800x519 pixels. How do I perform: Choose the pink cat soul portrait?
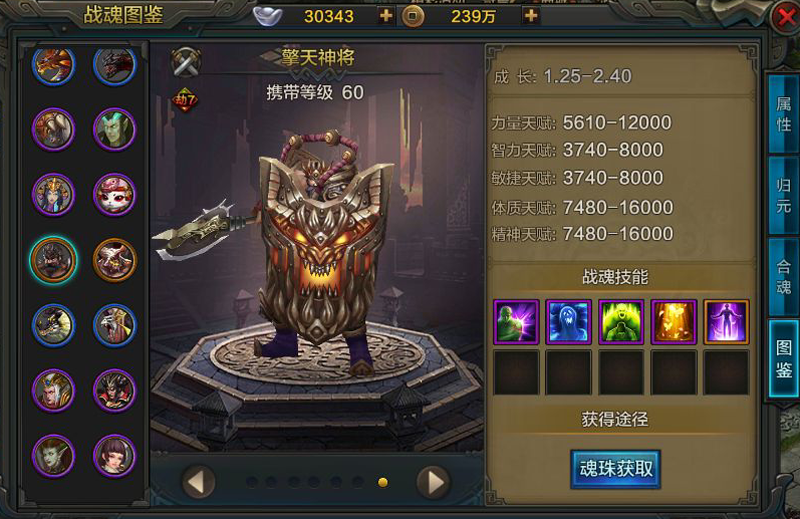pyautogui.click(x=115, y=195)
